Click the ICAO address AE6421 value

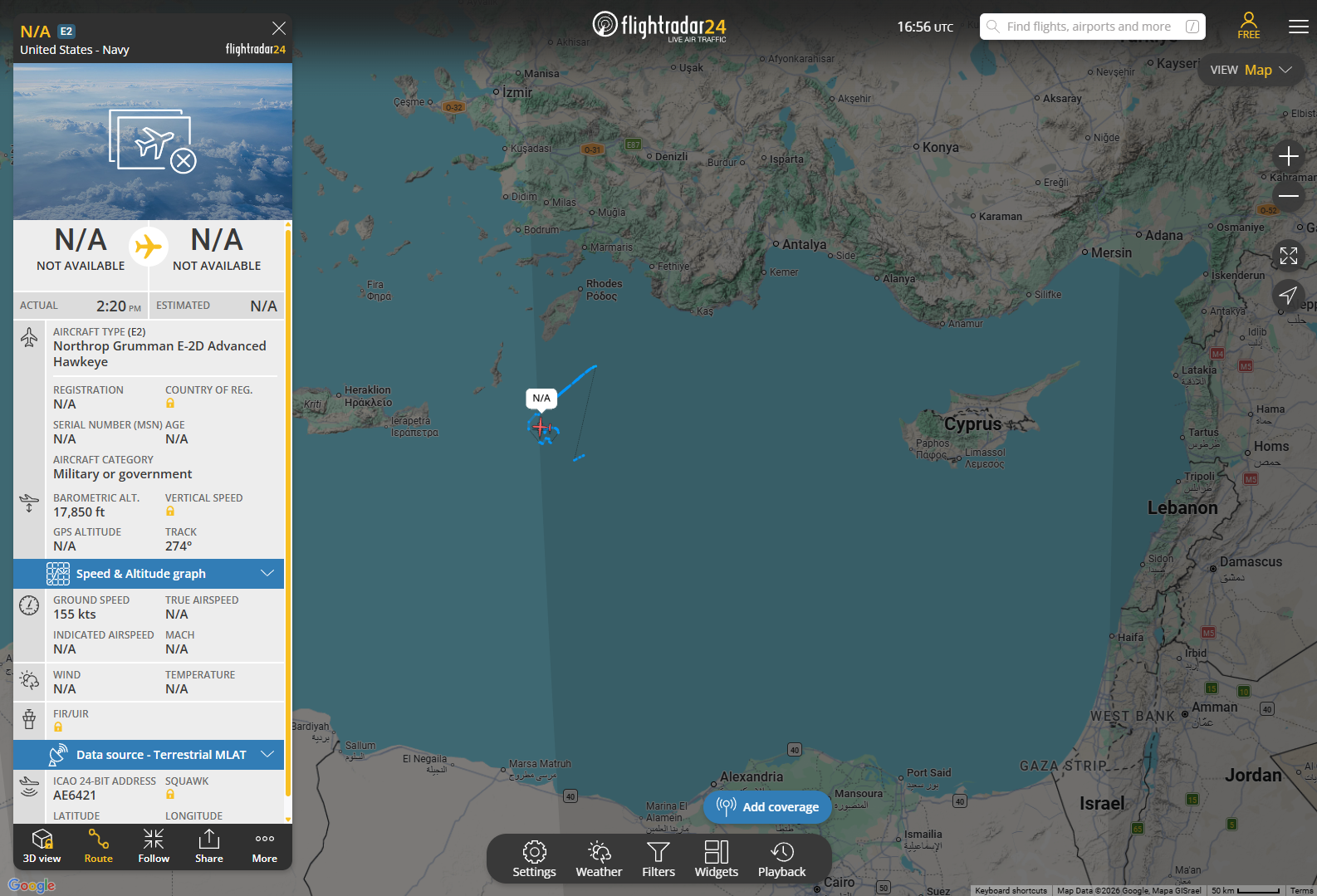pos(75,796)
